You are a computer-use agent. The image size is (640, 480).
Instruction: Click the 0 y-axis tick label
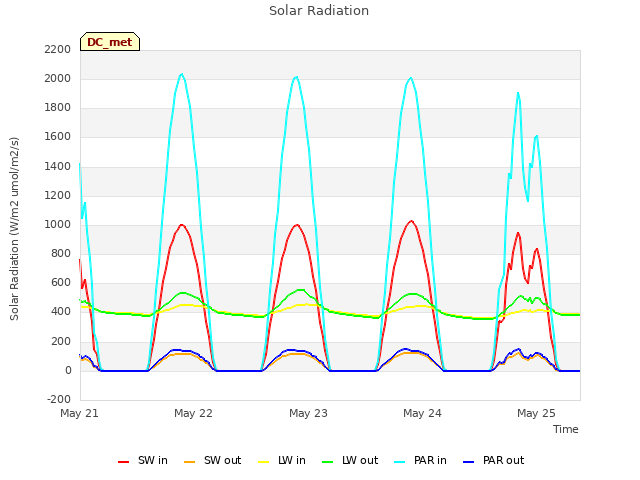(68, 371)
